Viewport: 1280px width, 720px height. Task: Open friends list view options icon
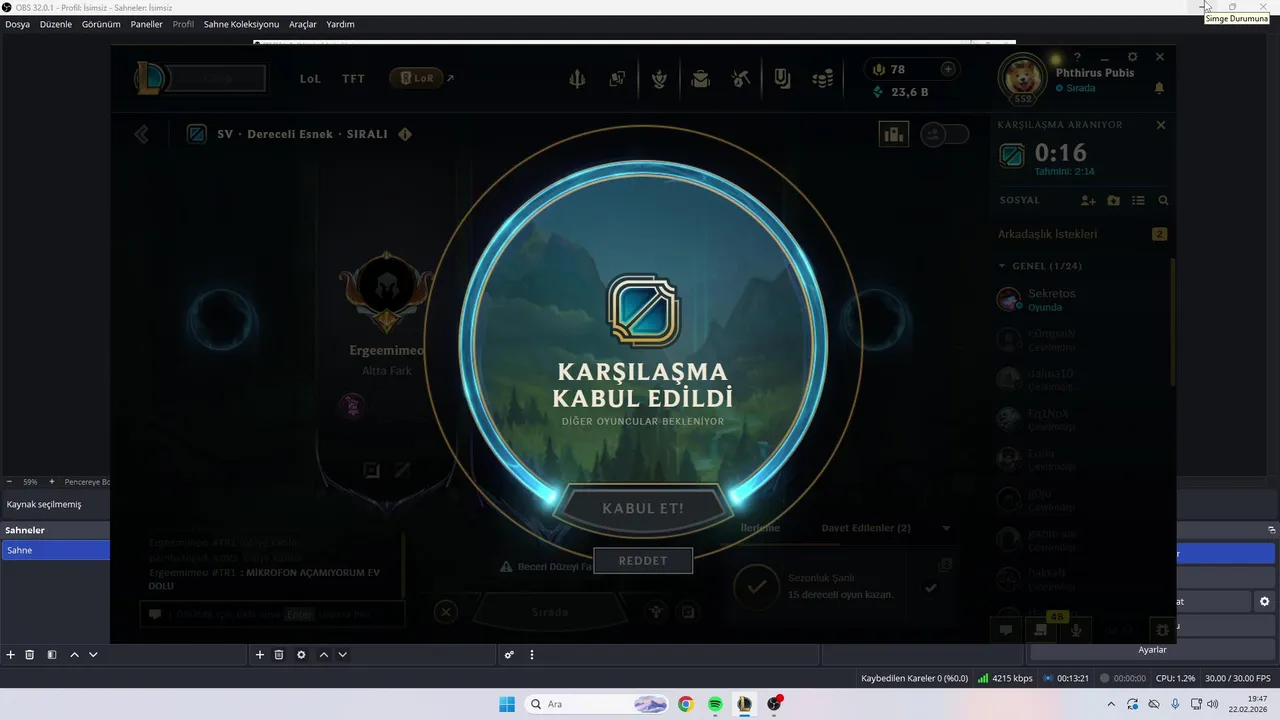pyautogui.click(x=1138, y=200)
